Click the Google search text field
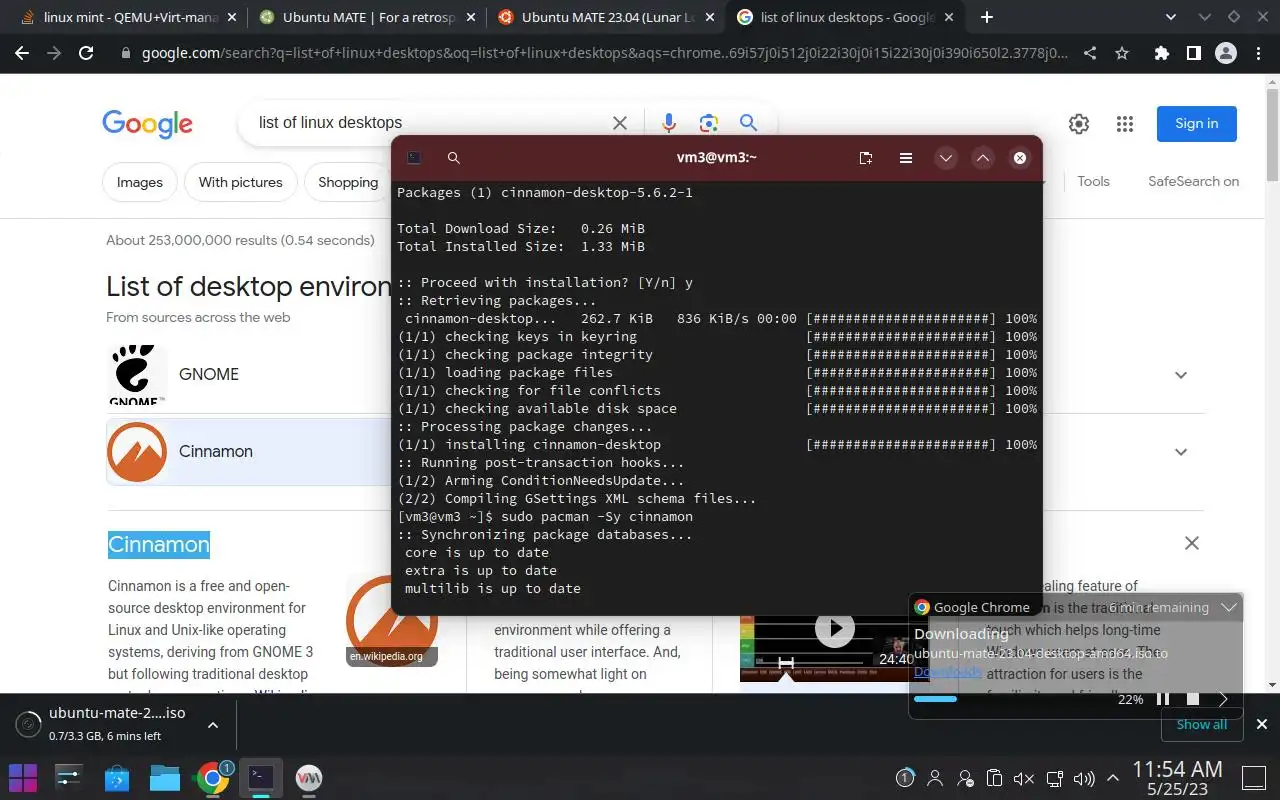The width and height of the screenshot is (1280, 800). pyautogui.click(x=430, y=123)
